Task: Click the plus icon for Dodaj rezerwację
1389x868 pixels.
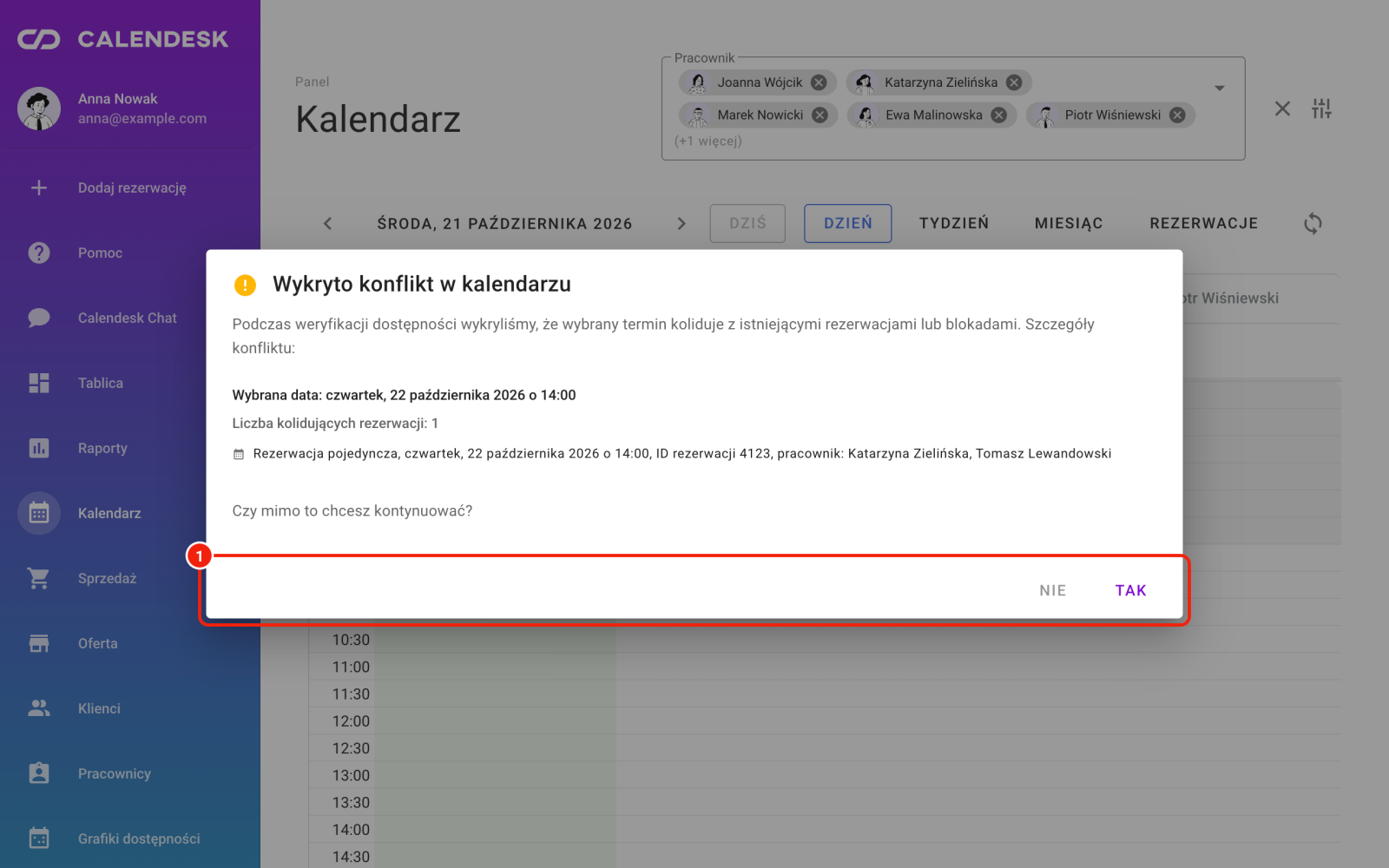Action: point(39,187)
